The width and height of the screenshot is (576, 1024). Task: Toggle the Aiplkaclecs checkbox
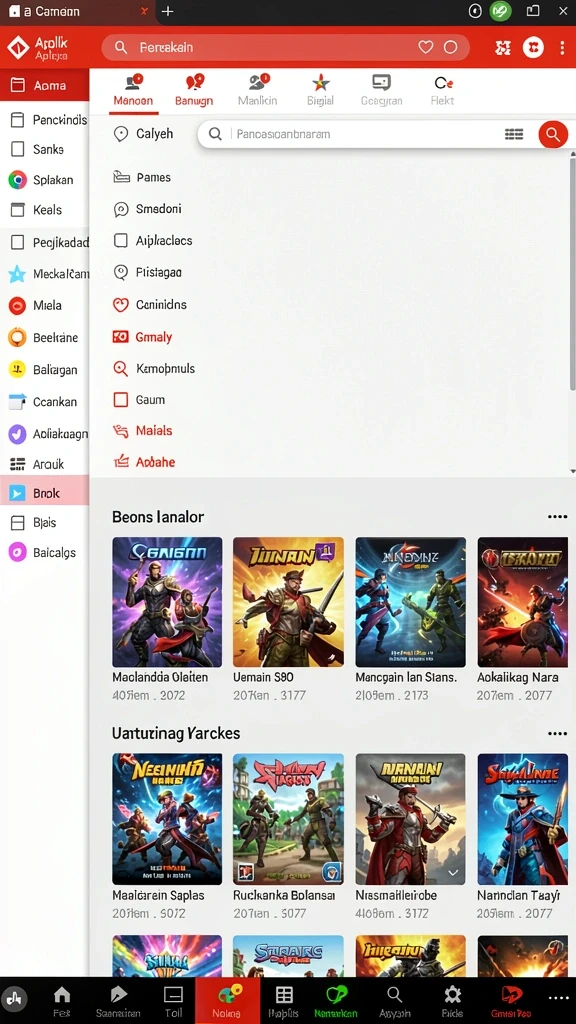(121, 240)
